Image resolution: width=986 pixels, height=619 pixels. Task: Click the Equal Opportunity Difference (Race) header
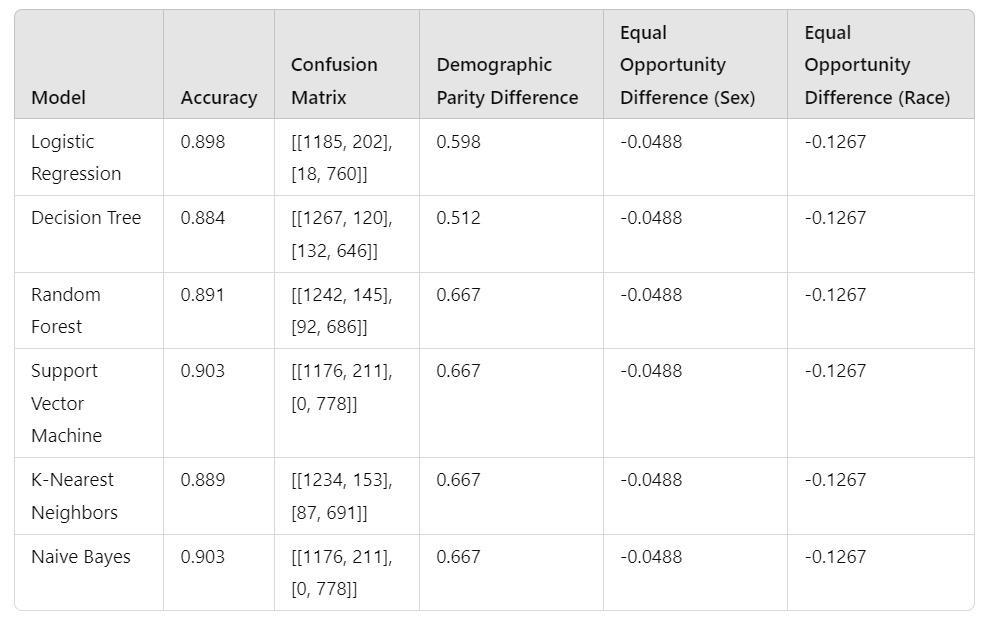[877, 65]
